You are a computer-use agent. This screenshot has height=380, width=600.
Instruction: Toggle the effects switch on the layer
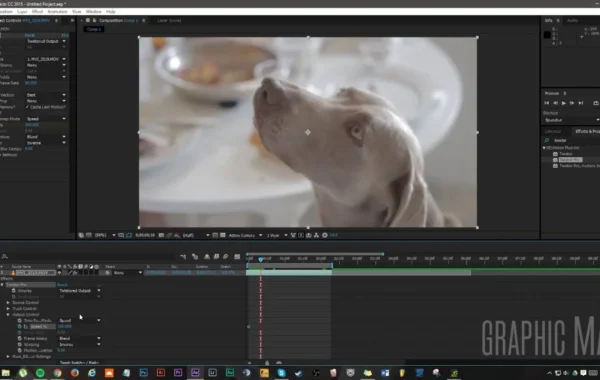tap(75, 272)
